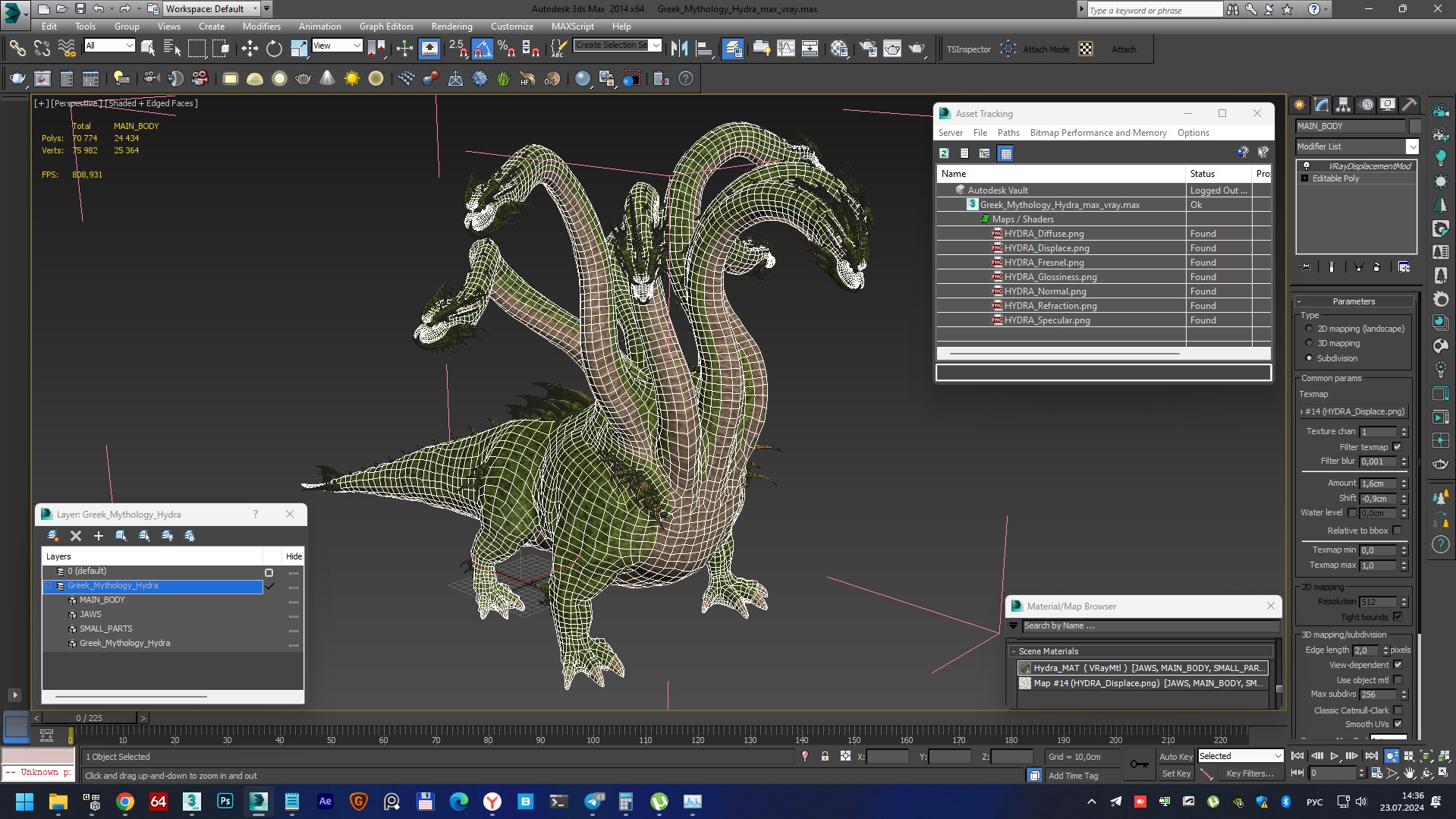Click the grass-shaped toolbar icon
The image size is (1456, 819).
coord(503,78)
